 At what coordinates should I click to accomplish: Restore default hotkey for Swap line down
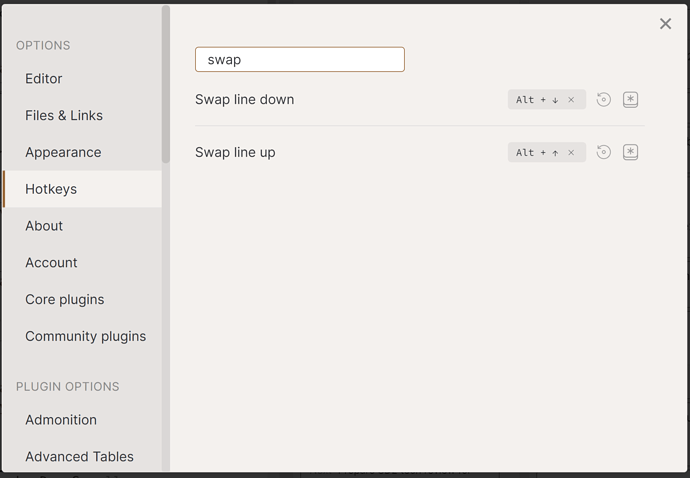(x=604, y=99)
